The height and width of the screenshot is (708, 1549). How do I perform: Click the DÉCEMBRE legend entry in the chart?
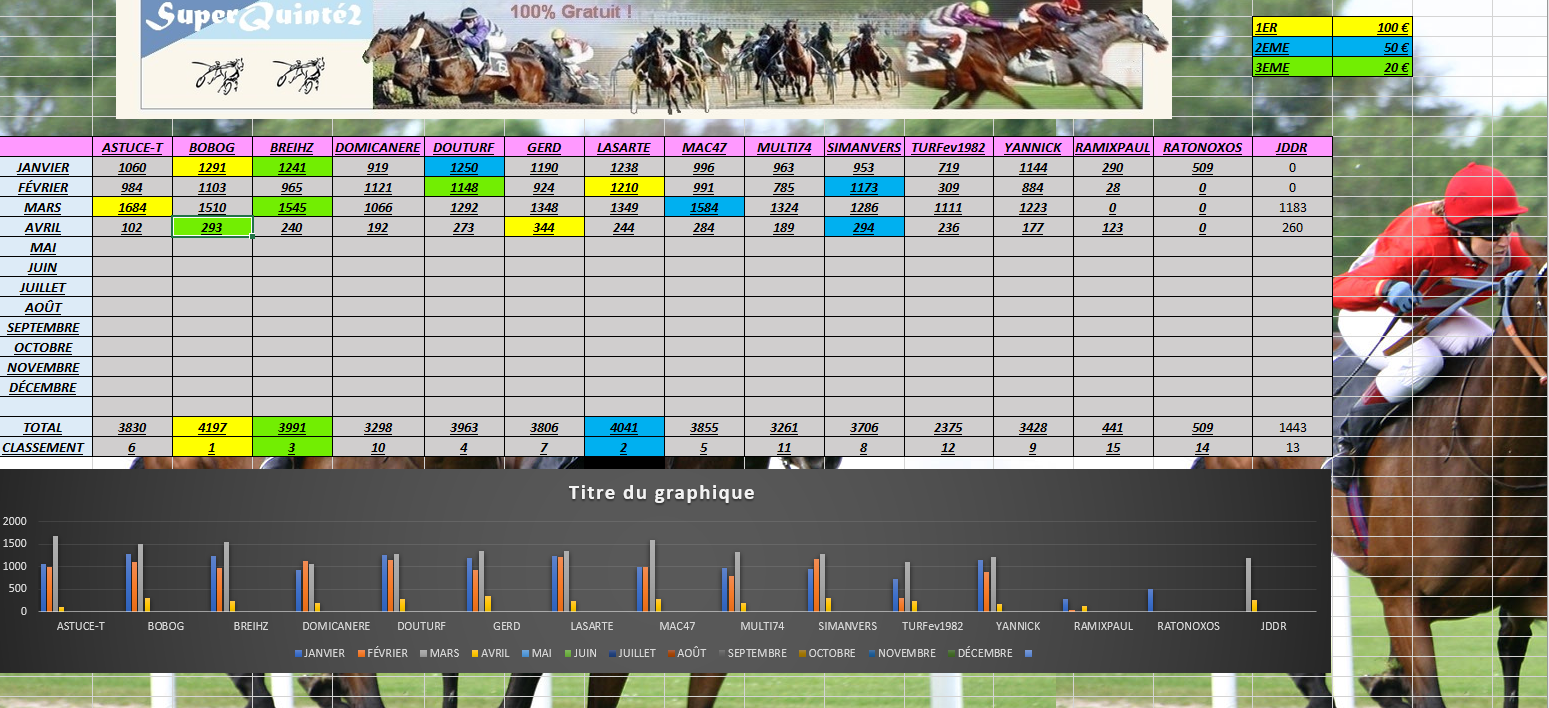[980, 653]
